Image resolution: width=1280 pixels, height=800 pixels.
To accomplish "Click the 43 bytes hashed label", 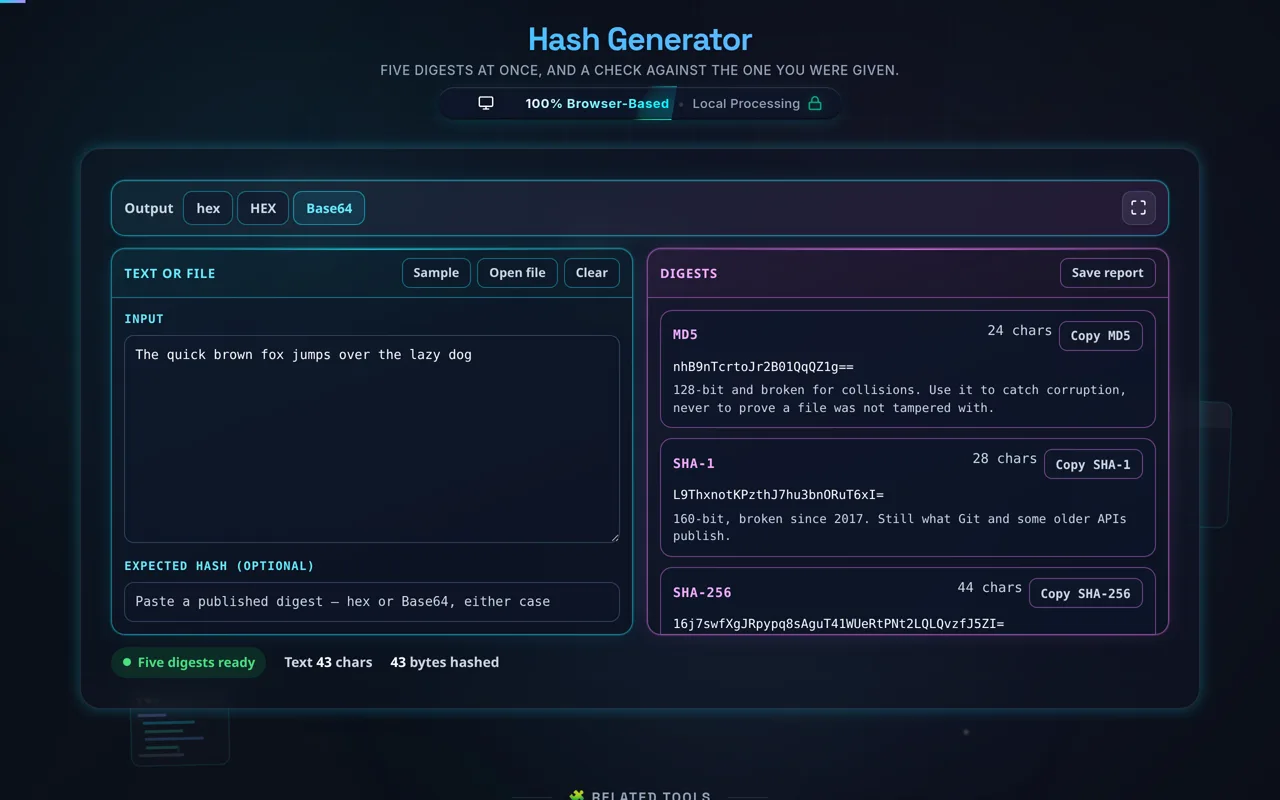I will coord(444,662).
